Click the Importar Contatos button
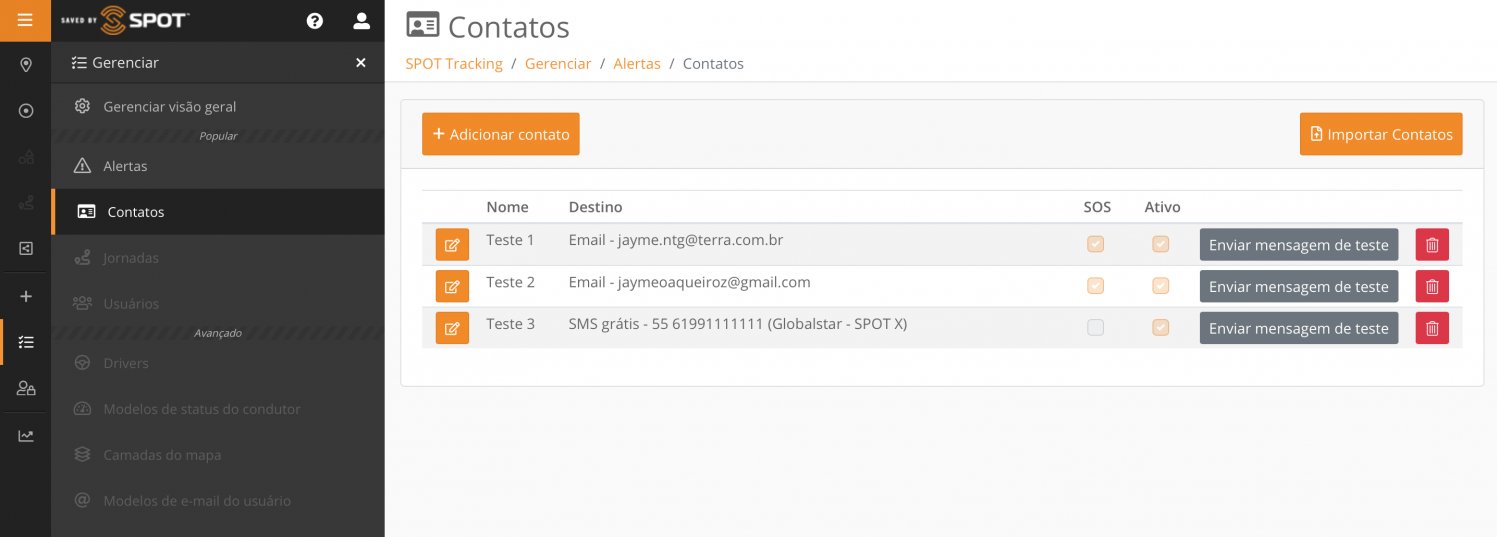The height and width of the screenshot is (537, 1497). pyautogui.click(x=1380, y=134)
